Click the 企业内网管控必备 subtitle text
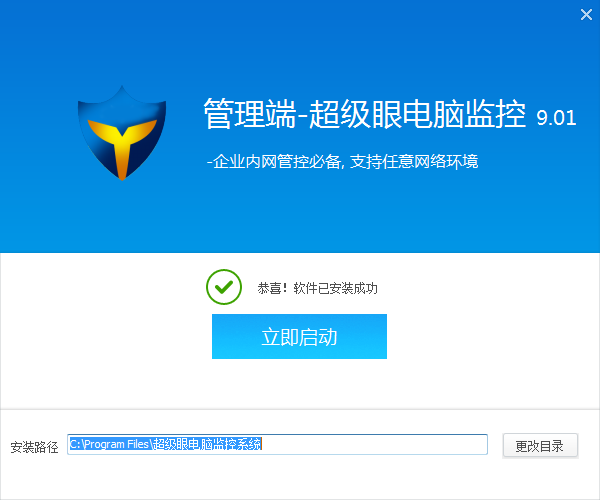Screen dimensions: 600x500 click(342, 161)
